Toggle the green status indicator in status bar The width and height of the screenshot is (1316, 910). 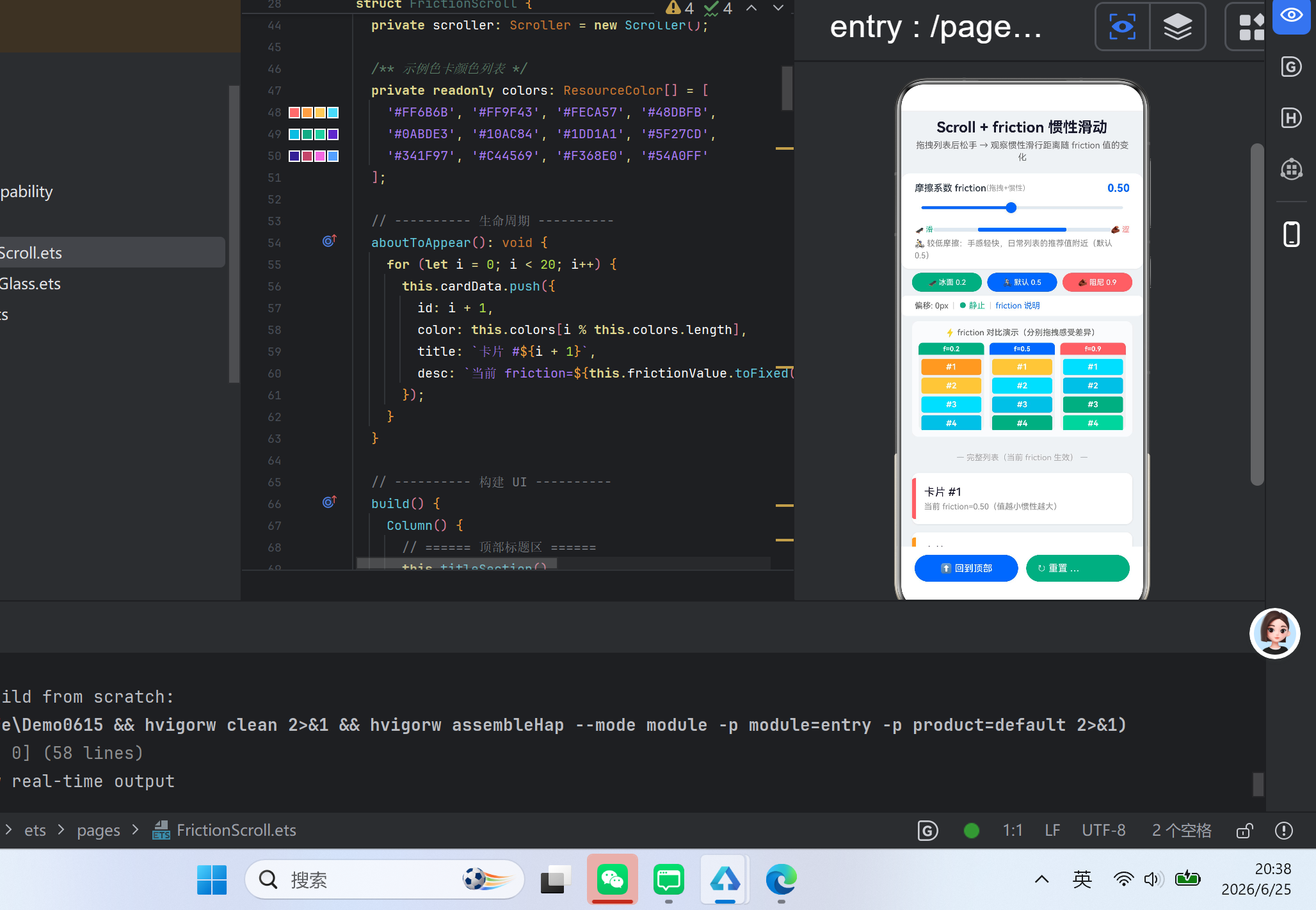click(x=971, y=831)
